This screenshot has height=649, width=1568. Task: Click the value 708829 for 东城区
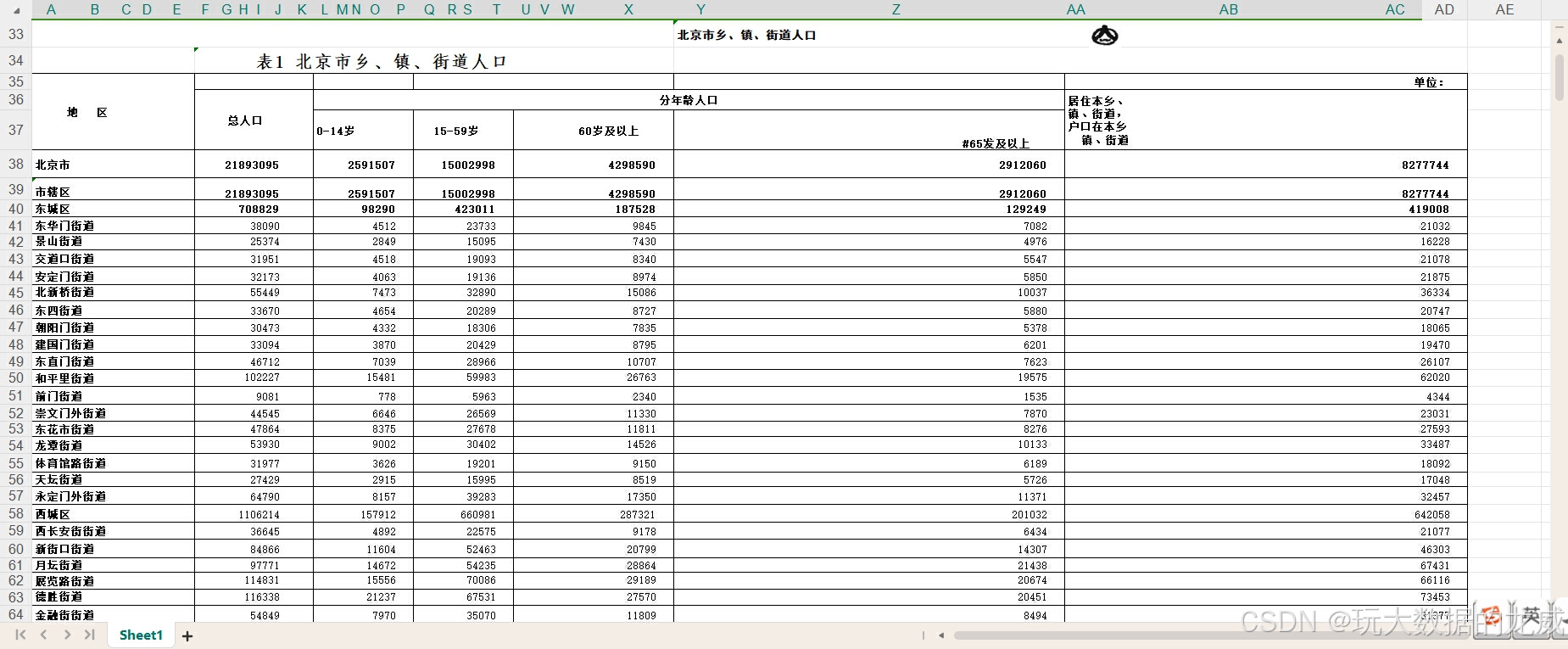pyautogui.click(x=259, y=209)
